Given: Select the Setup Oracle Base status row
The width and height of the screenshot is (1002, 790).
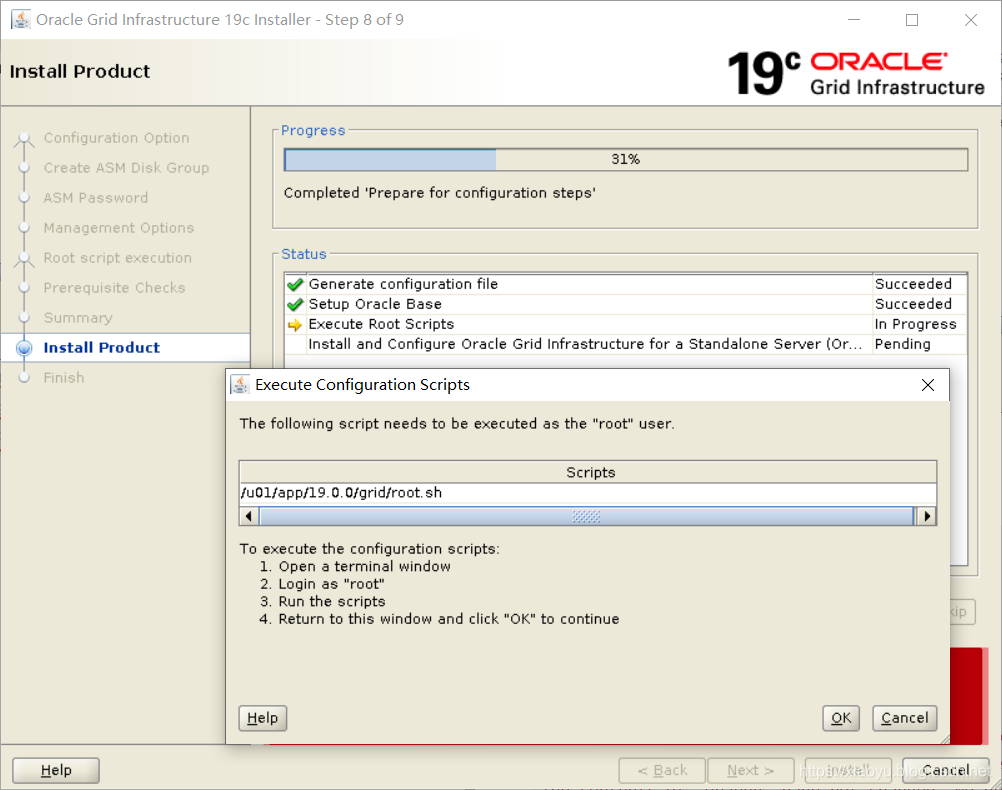Looking at the screenshot, I should point(625,304).
